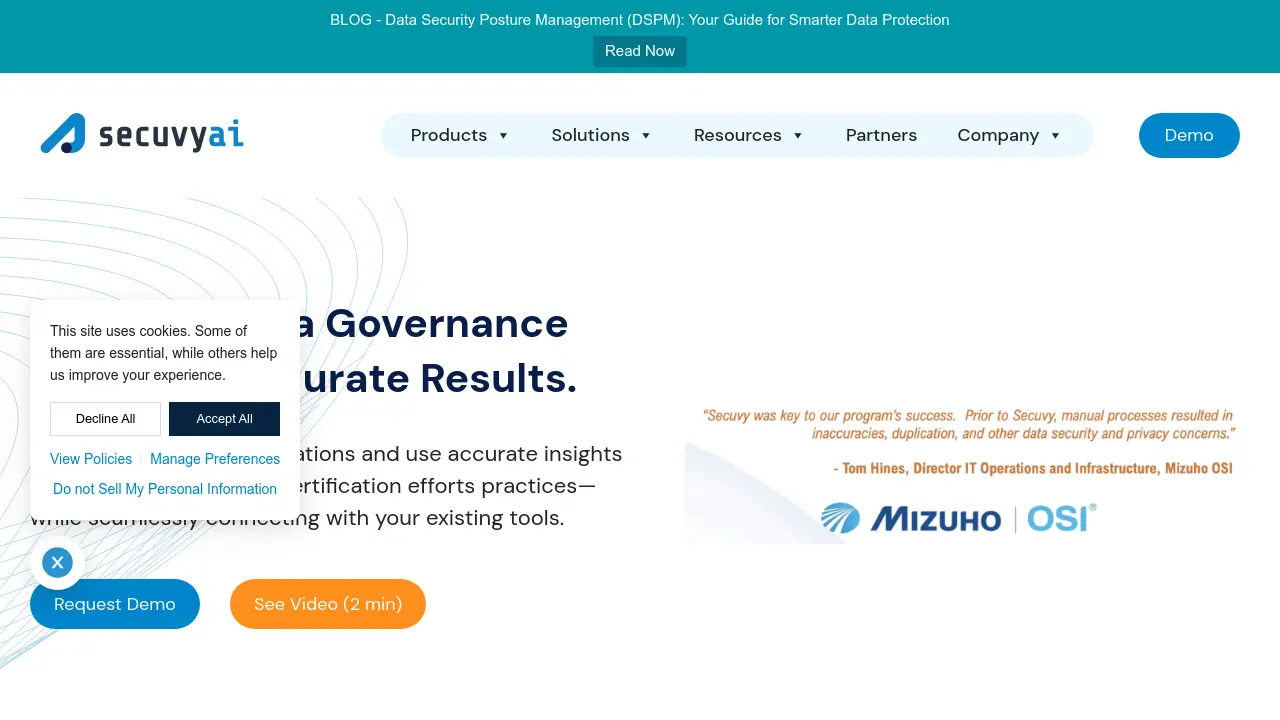This screenshot has width=1280, height=720.
Task: Click the cookie notice text
Action: coord(164,353)
